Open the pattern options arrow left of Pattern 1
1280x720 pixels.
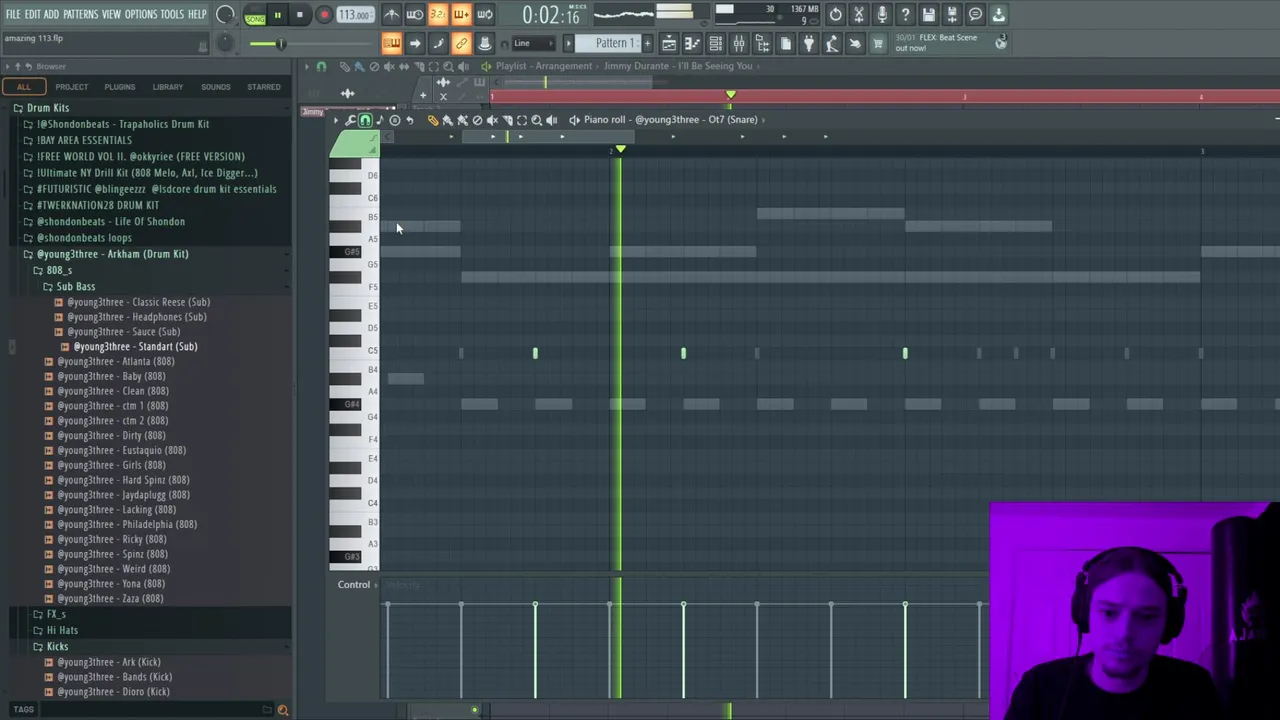[x=568, y=43]
